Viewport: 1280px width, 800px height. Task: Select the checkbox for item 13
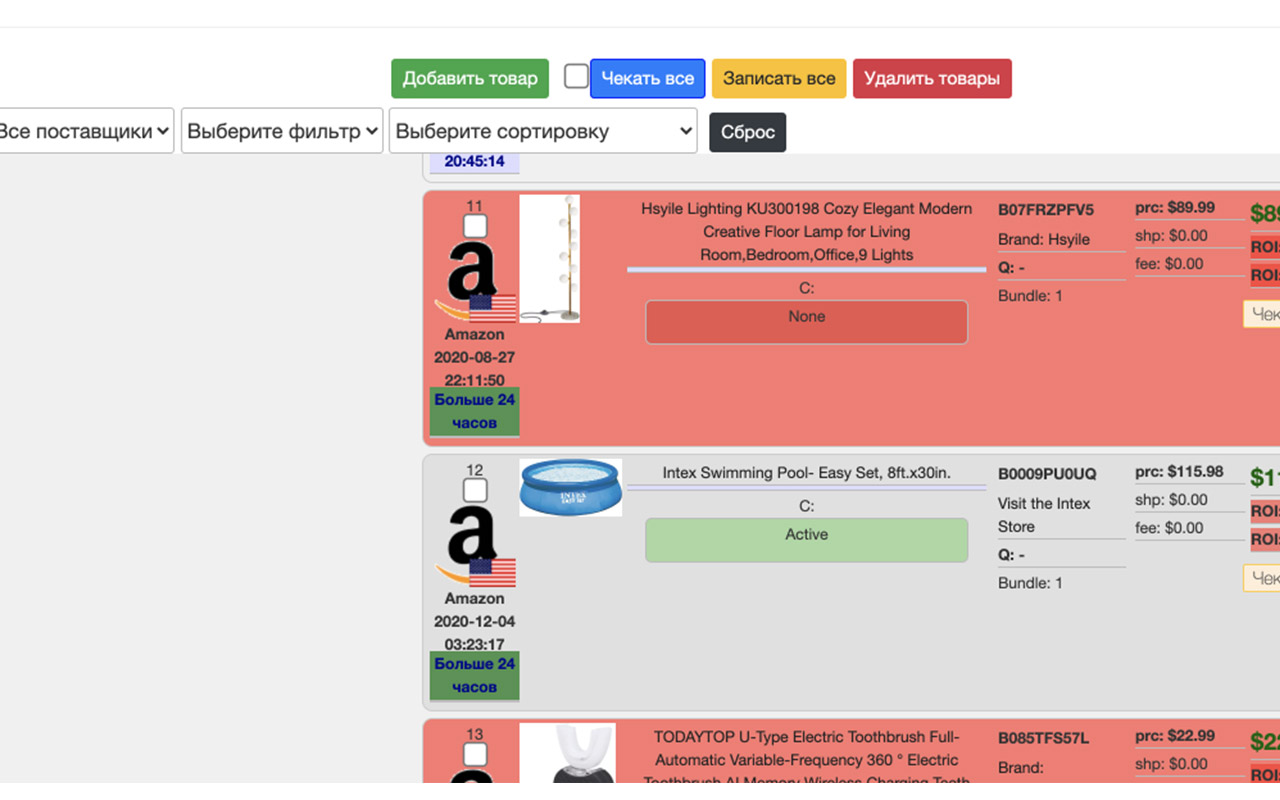(x=475, y=754)
